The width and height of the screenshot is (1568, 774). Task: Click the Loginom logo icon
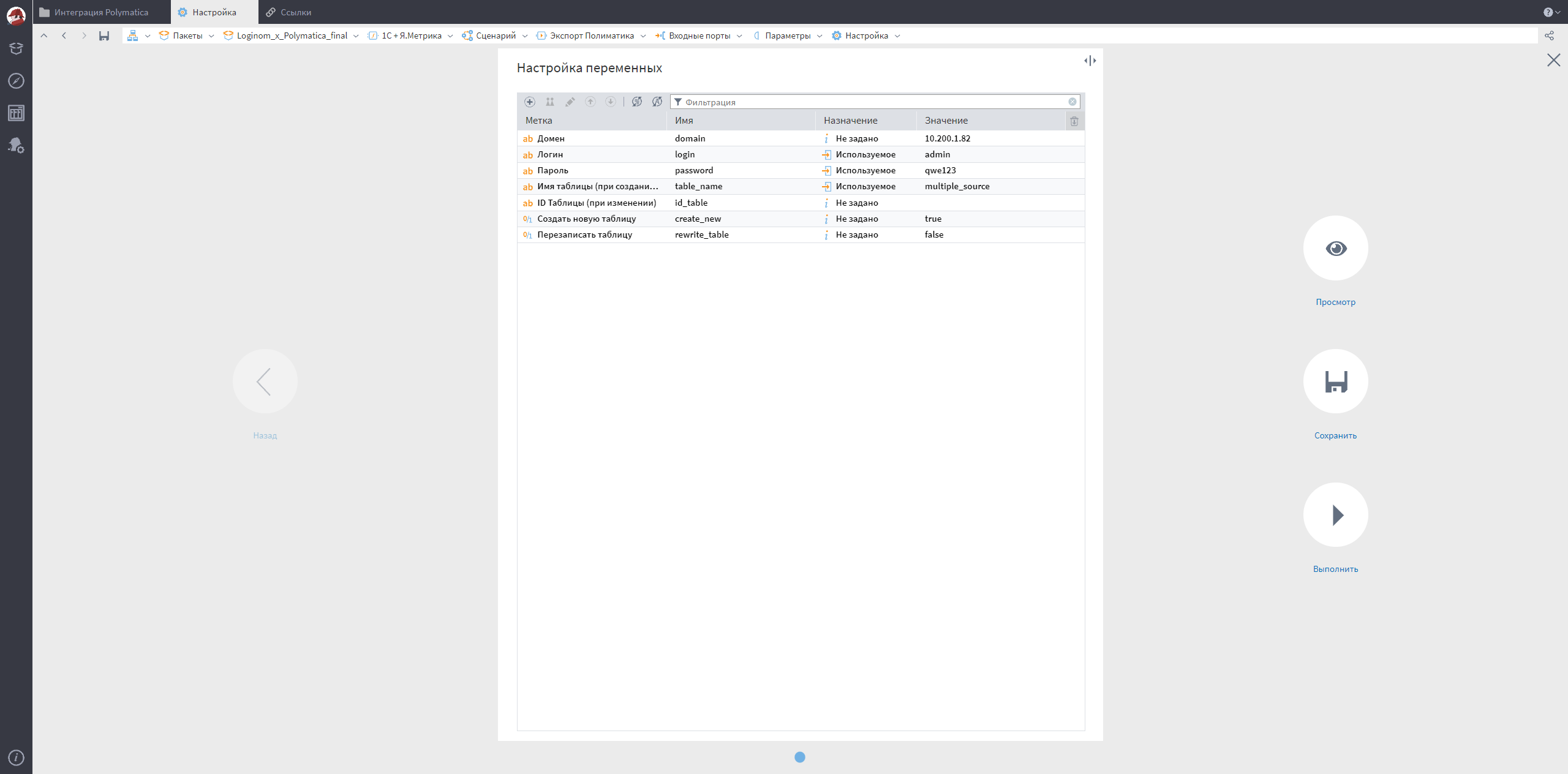click(x=16, y=16)
